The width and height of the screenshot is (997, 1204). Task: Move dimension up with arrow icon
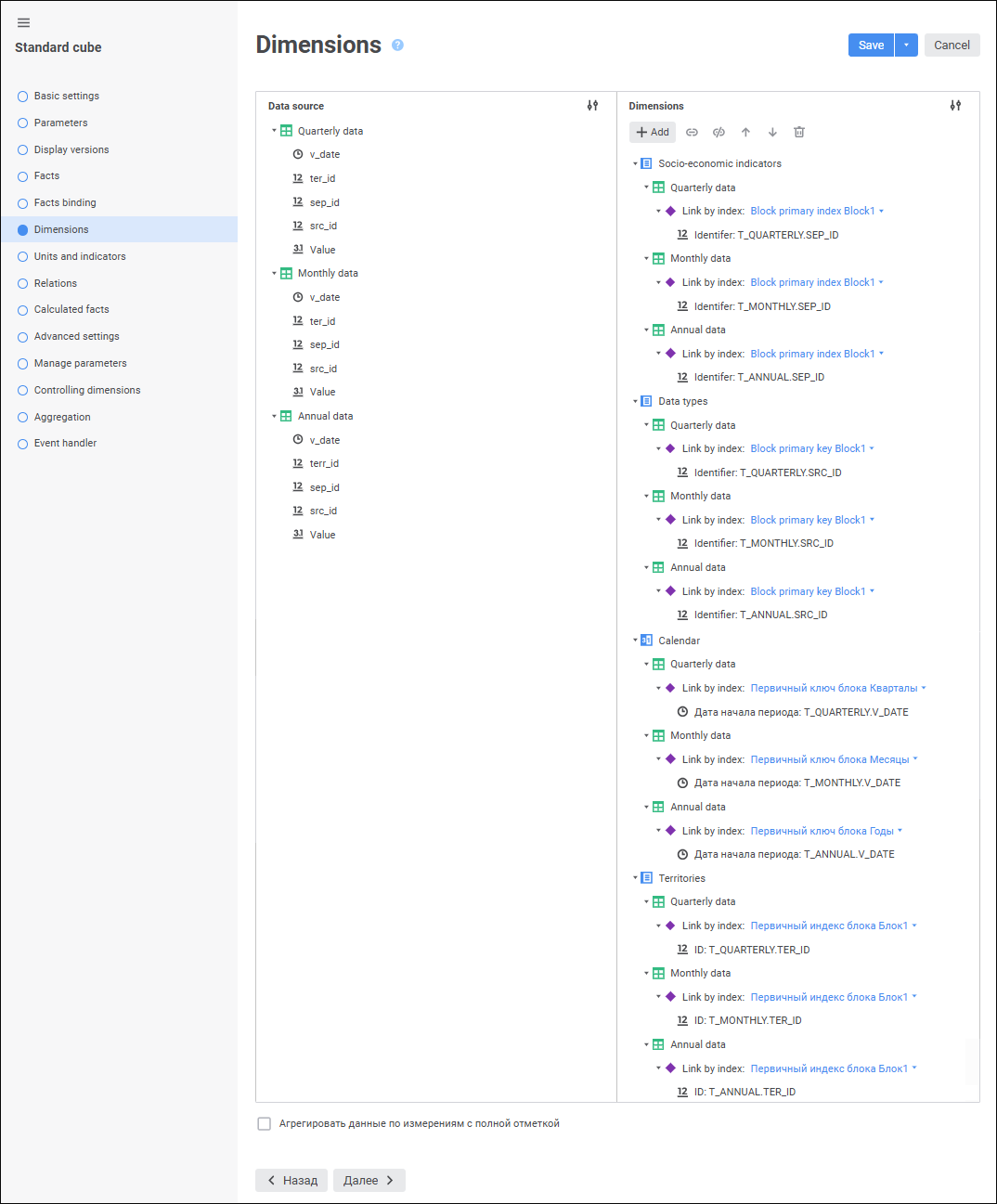(745, 132)
